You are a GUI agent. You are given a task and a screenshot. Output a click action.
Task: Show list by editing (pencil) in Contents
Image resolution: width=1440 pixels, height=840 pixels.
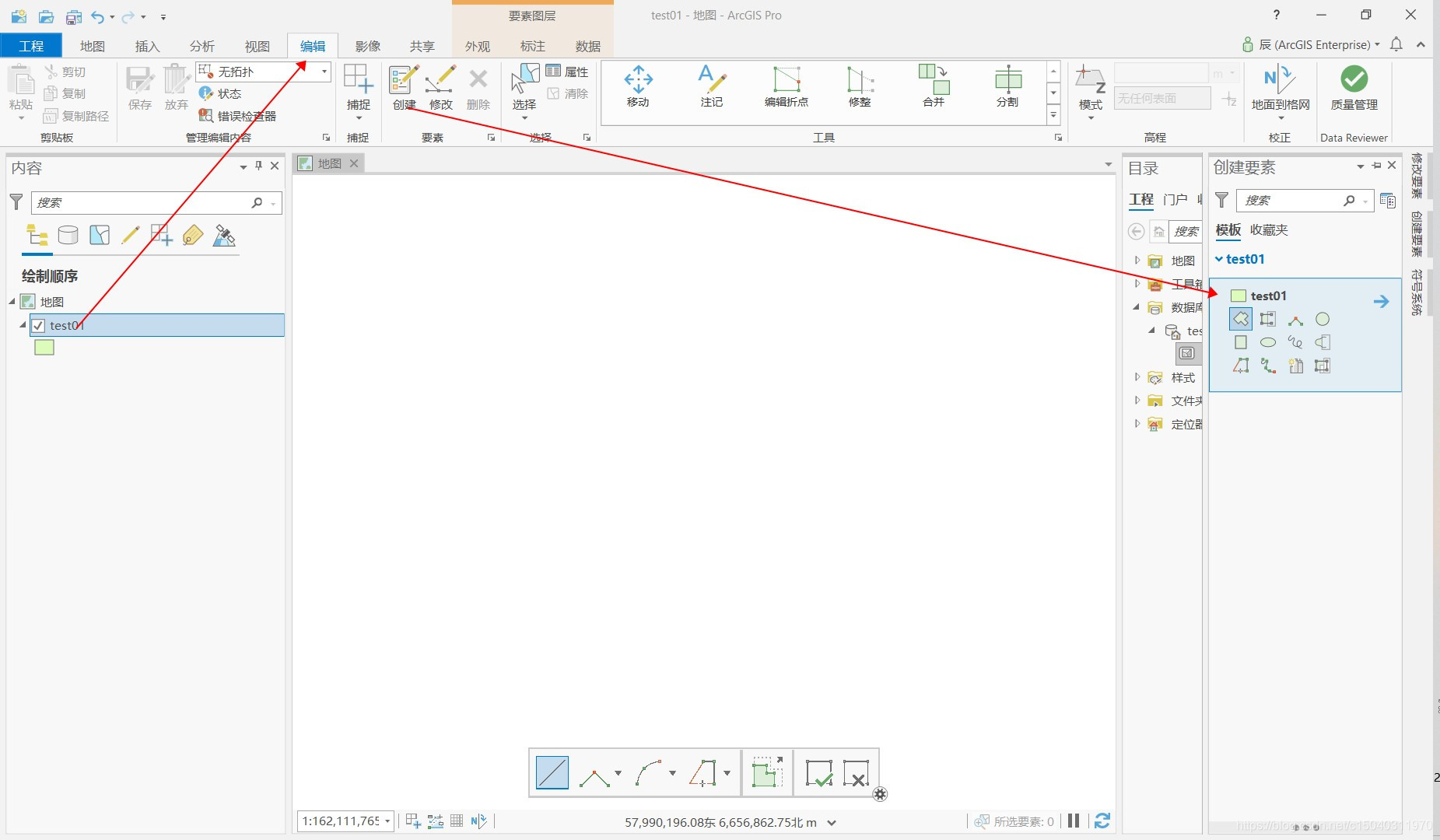point(131,235)
